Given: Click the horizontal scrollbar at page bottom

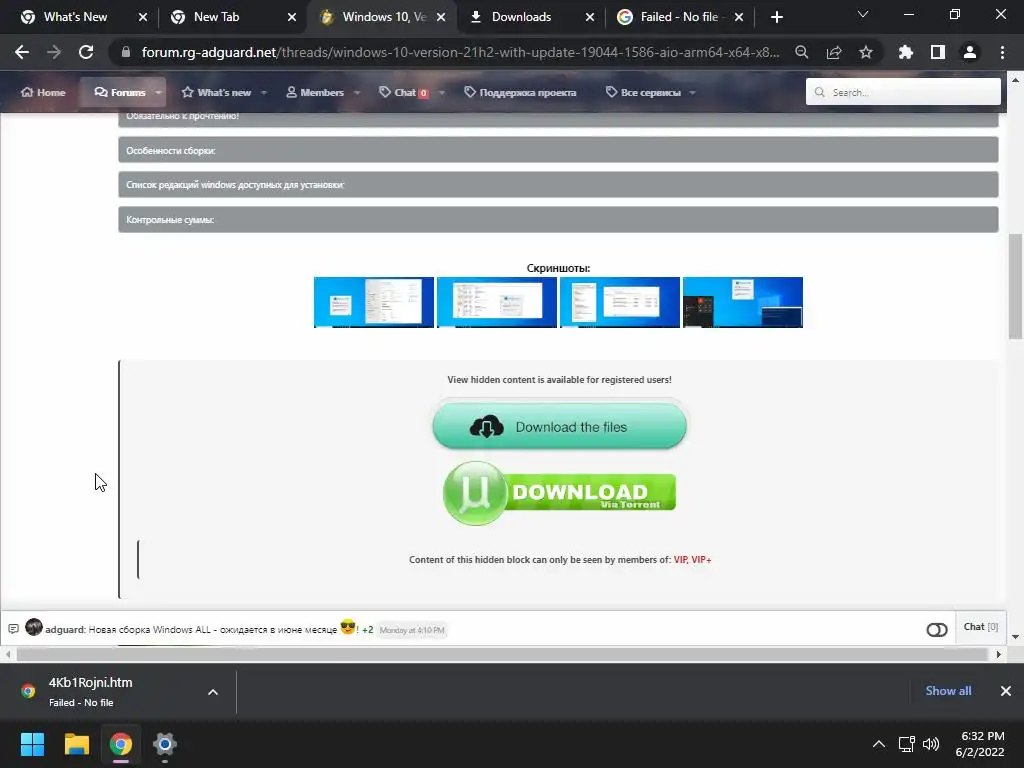Looking at the screenshot, I should pyautogui.click(x=503, y=654).
